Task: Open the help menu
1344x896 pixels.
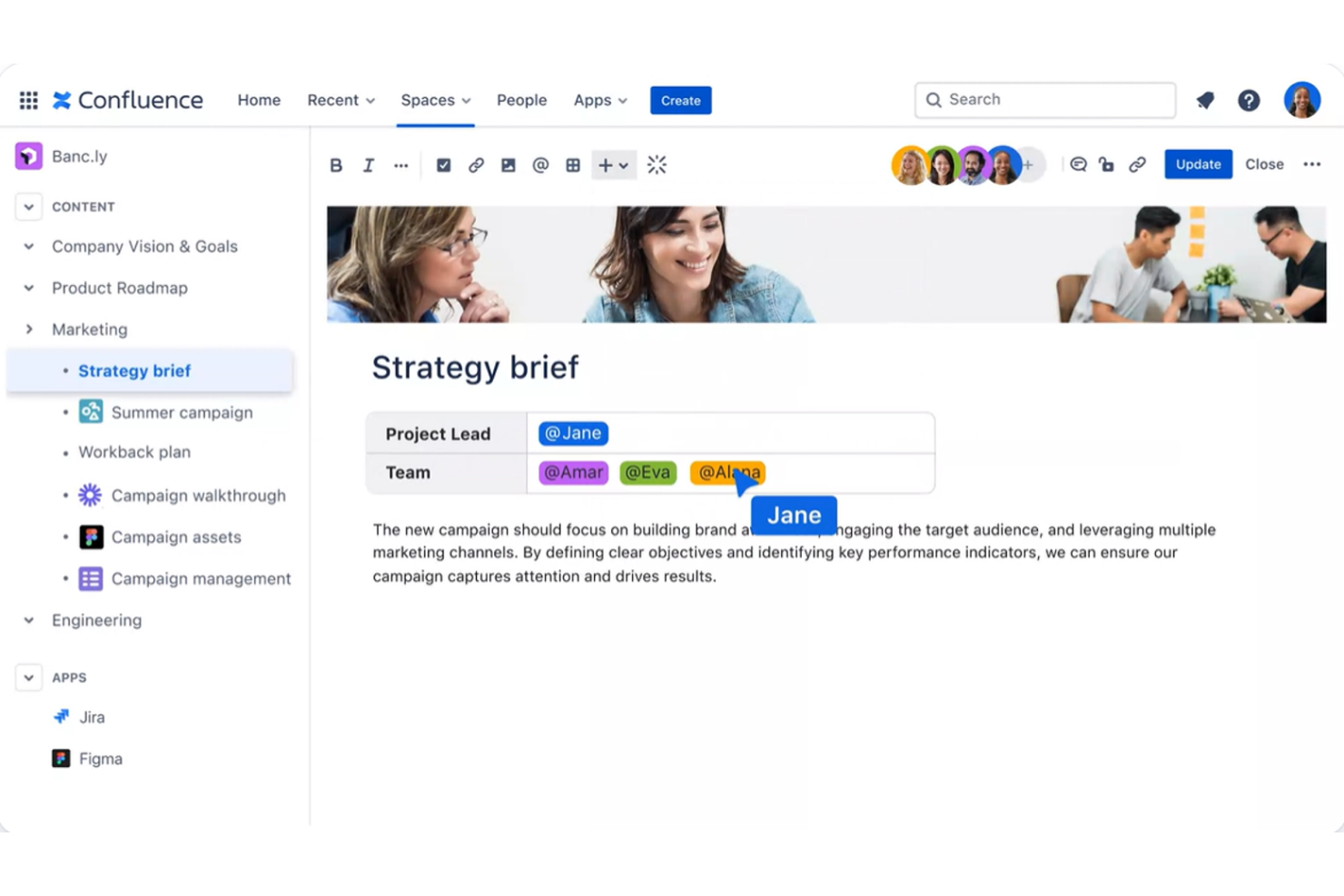Action: click(x=1249, y=100)
